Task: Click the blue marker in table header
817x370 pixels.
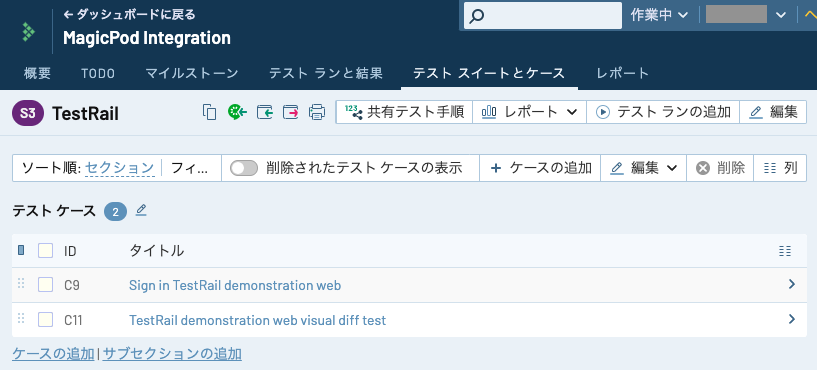Action: [21, 251]
